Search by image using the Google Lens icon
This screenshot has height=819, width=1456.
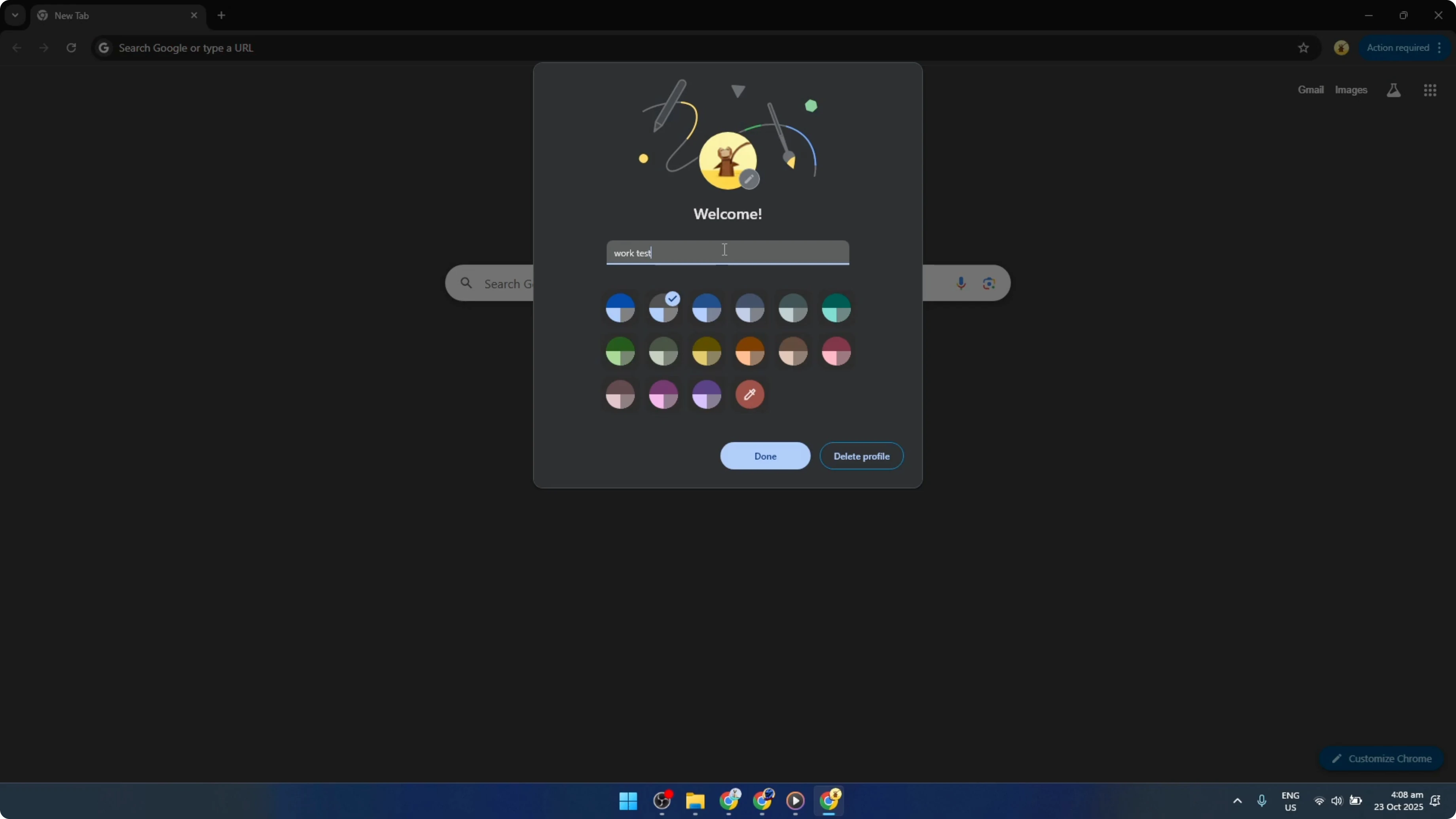(x=988, y=282)
